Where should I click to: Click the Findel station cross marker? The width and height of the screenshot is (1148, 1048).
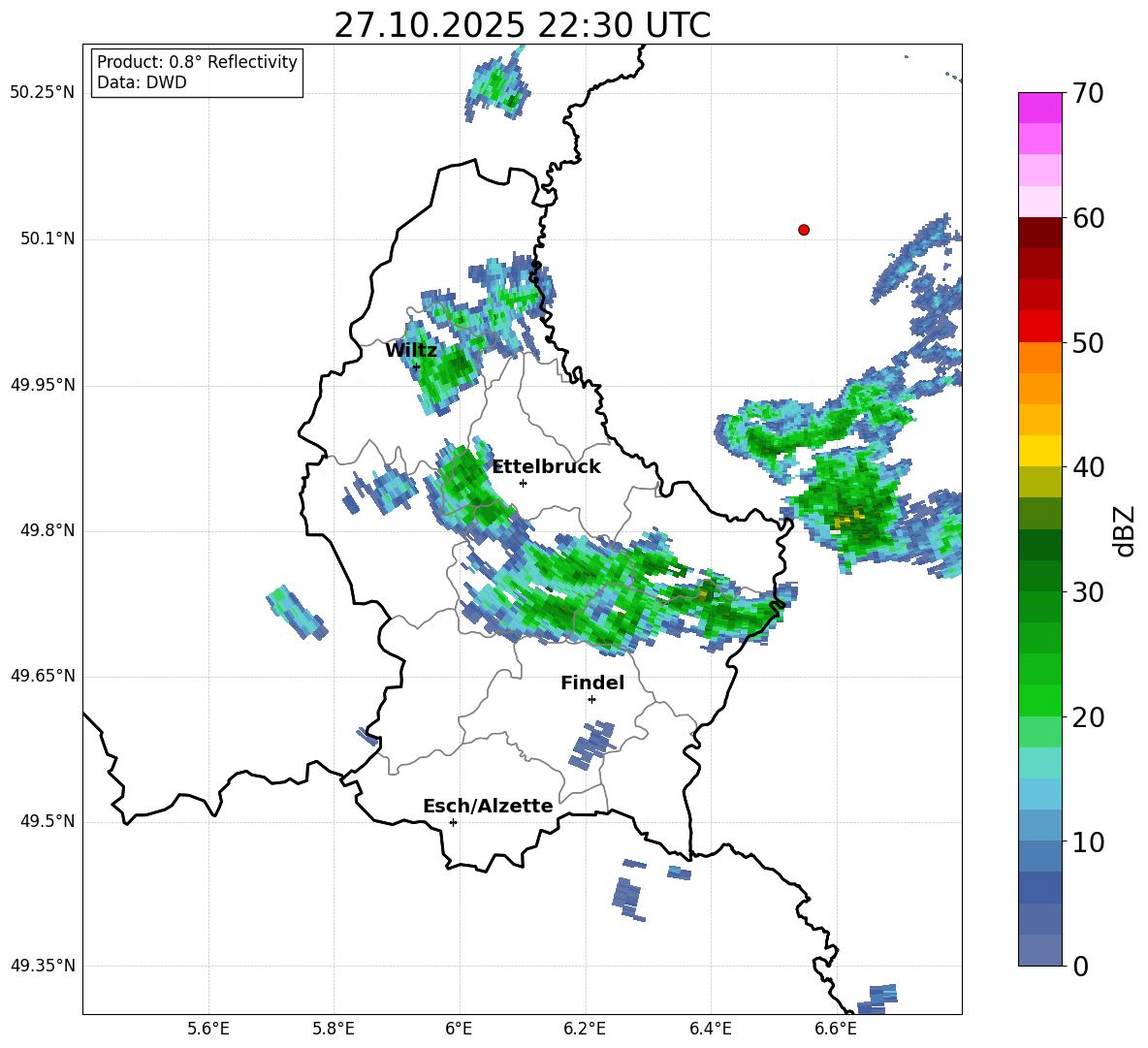pyautogui.click(x=591, y=700)
